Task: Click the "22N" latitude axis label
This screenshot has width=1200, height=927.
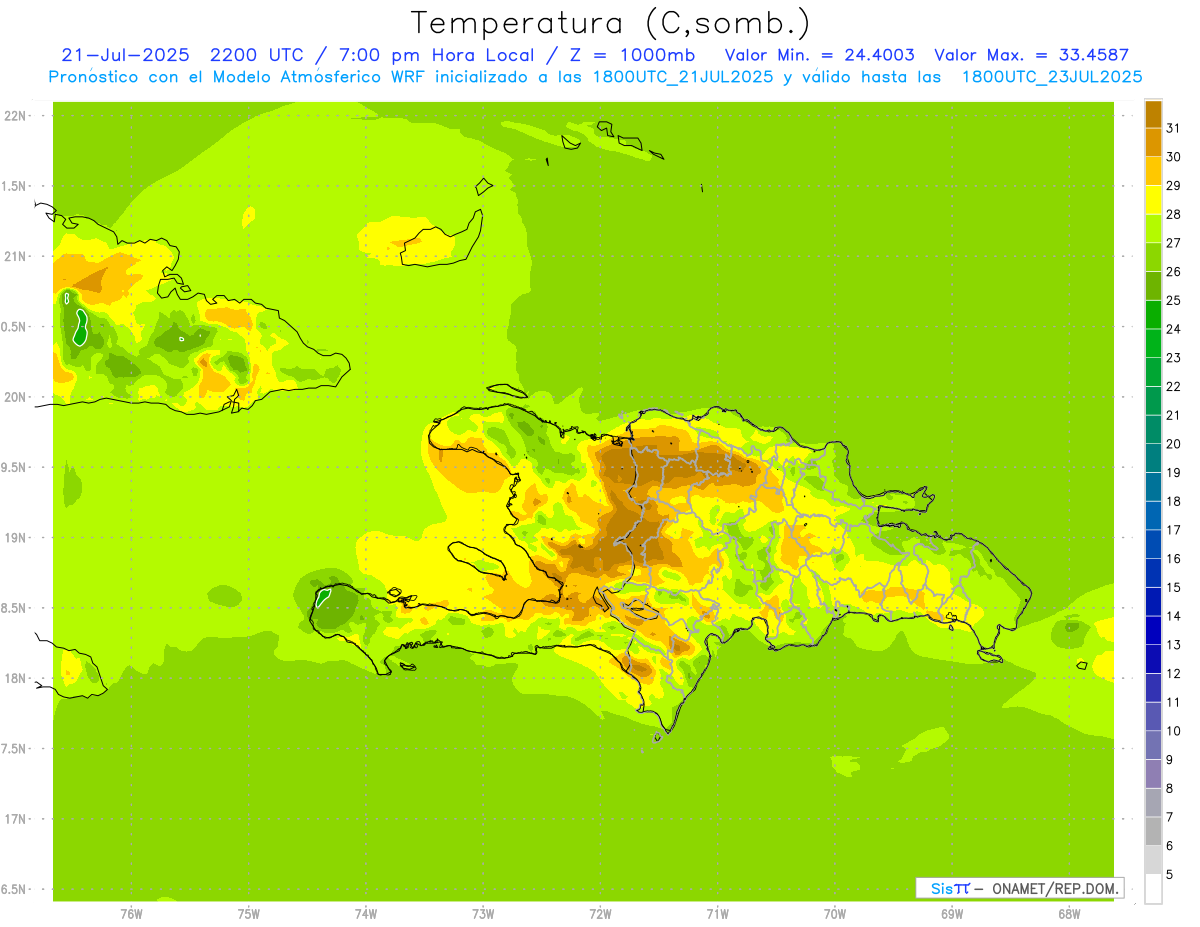Action: (x=15, y=116)
